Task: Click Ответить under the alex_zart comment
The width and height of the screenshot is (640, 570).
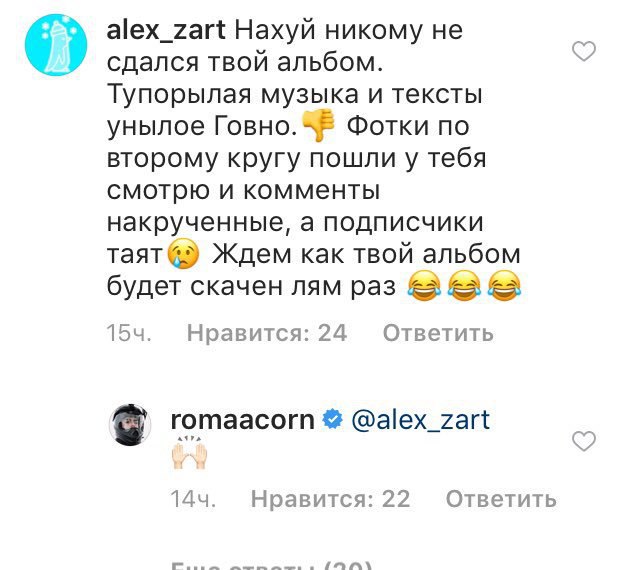Action: click(438, 333)
